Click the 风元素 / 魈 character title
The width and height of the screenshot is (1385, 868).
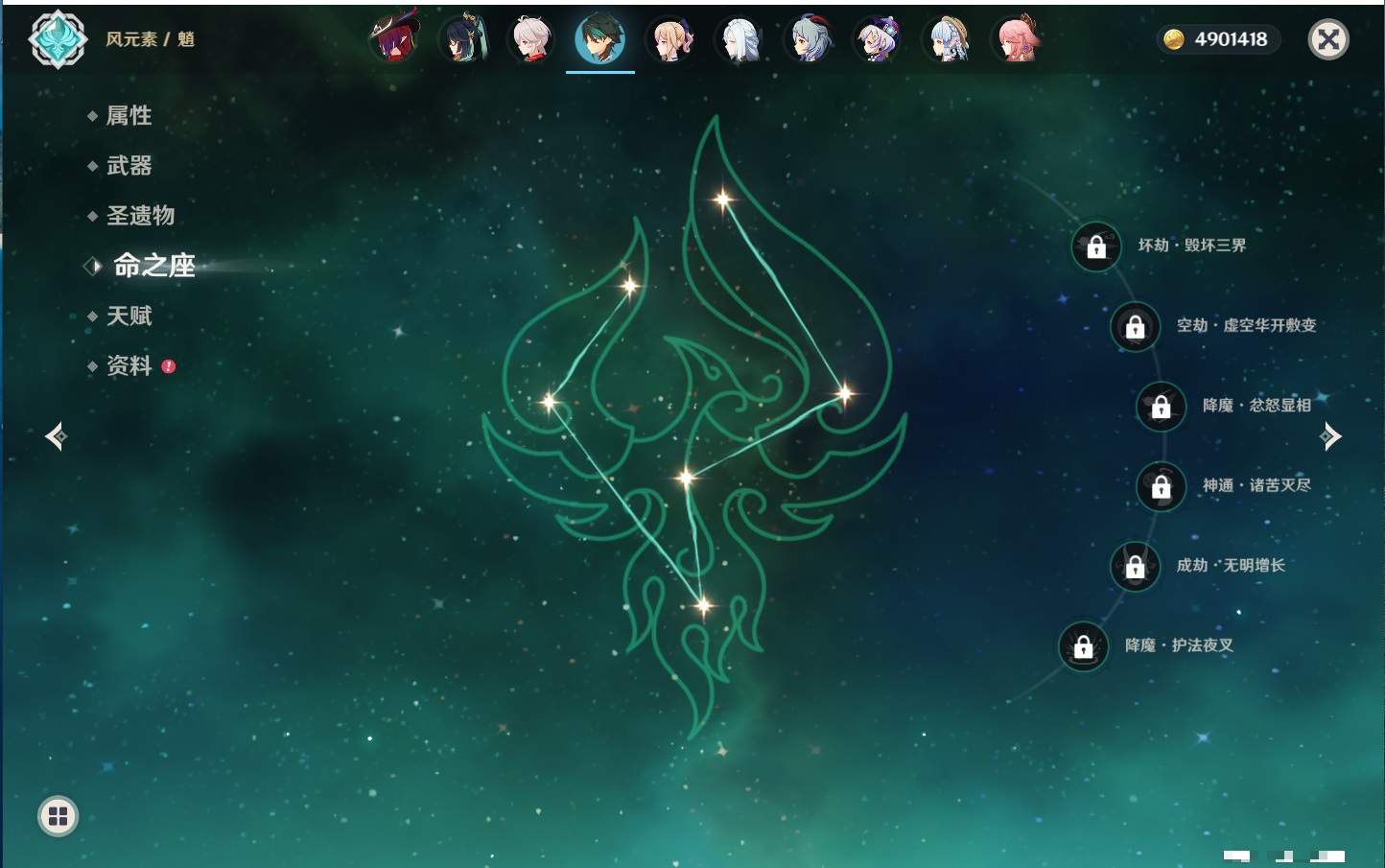click(x=150, y=39)
